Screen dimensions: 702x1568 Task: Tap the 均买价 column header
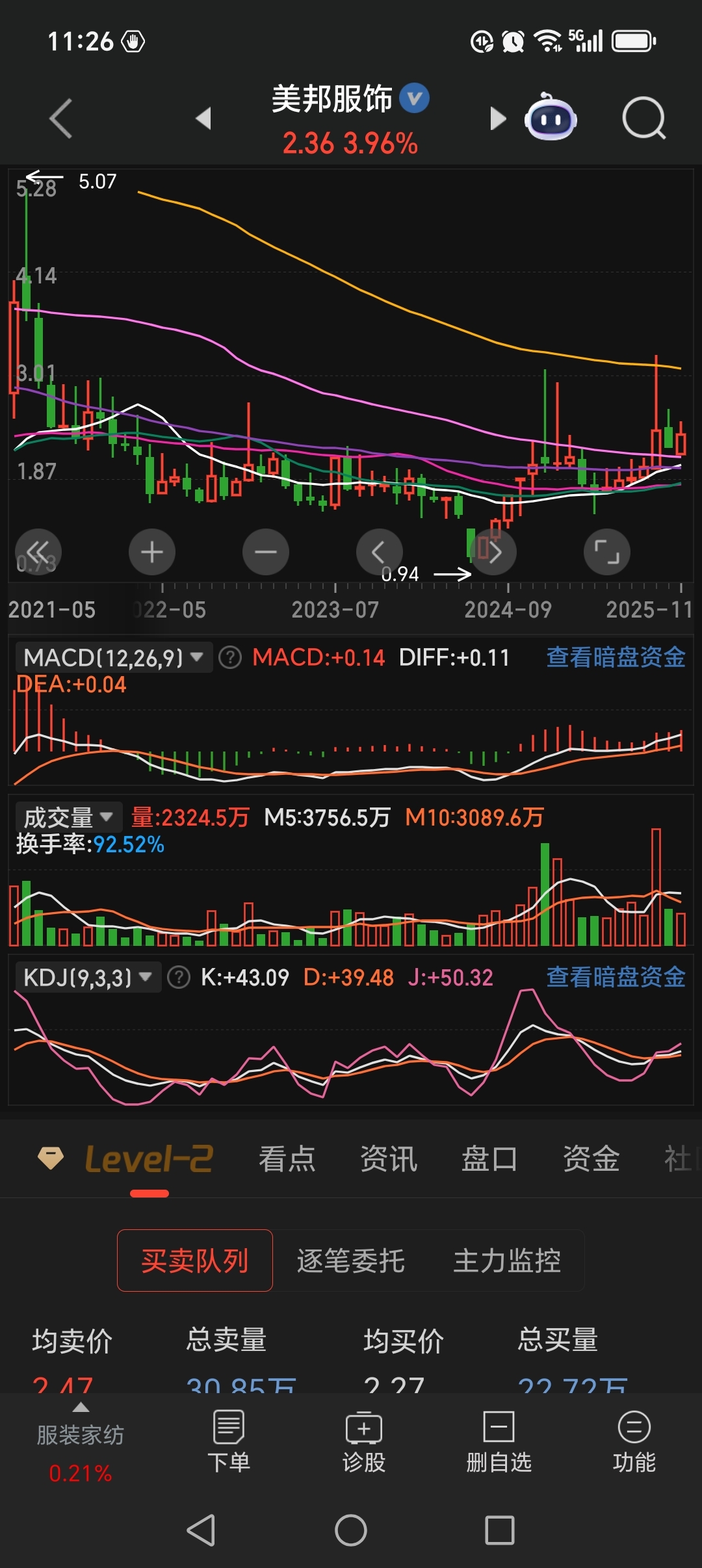(404, 1341)
